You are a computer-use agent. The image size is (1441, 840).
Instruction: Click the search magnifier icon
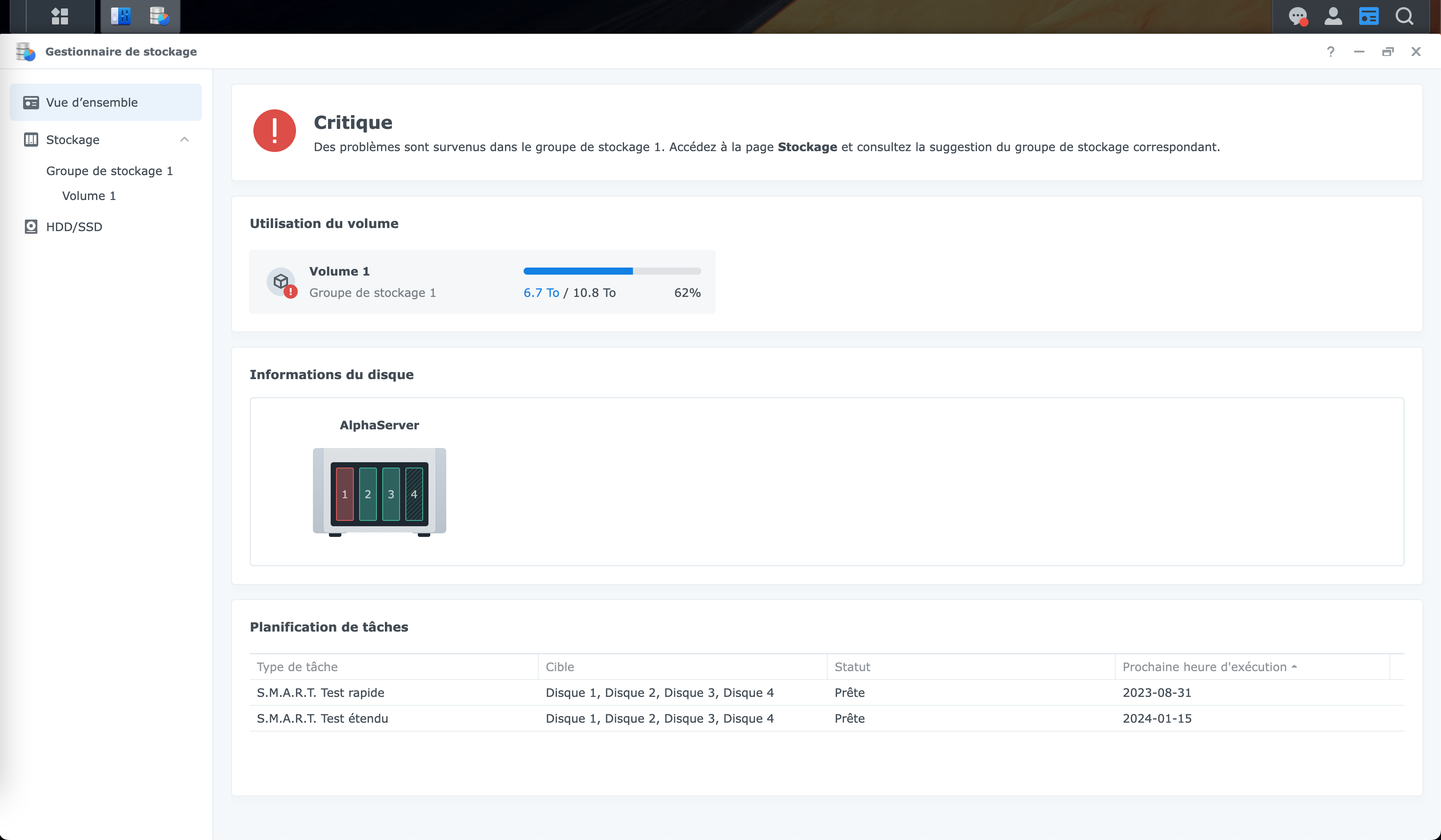click(1405, 16)
